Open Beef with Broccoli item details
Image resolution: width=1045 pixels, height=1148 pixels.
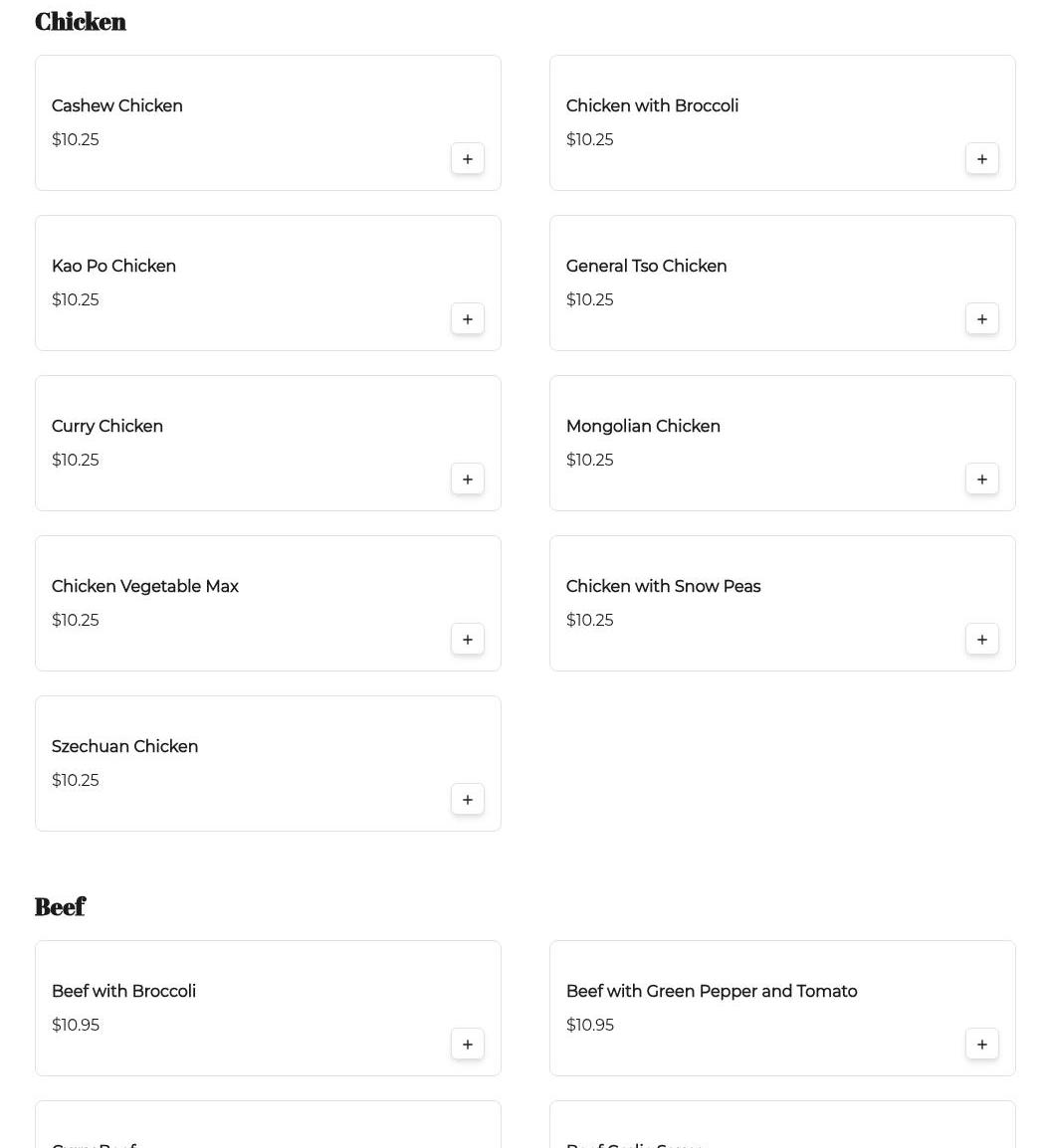(x=123, y=992)
